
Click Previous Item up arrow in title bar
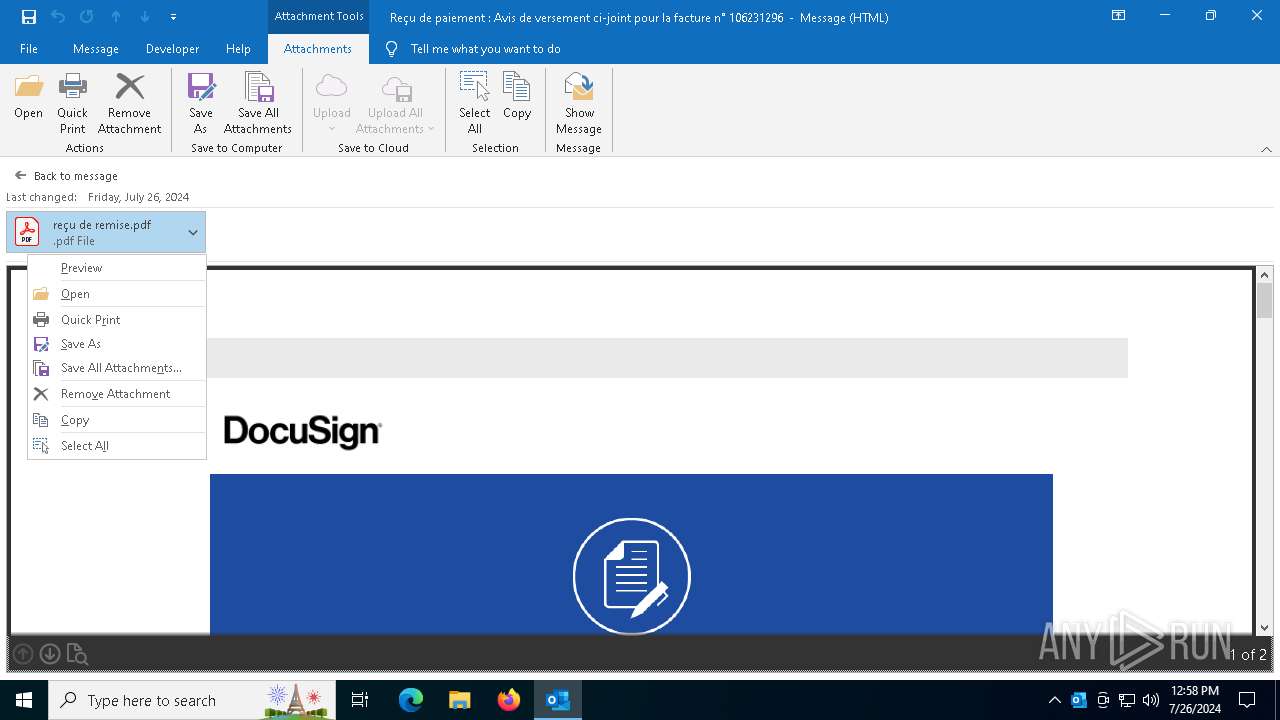coord(116,17)
